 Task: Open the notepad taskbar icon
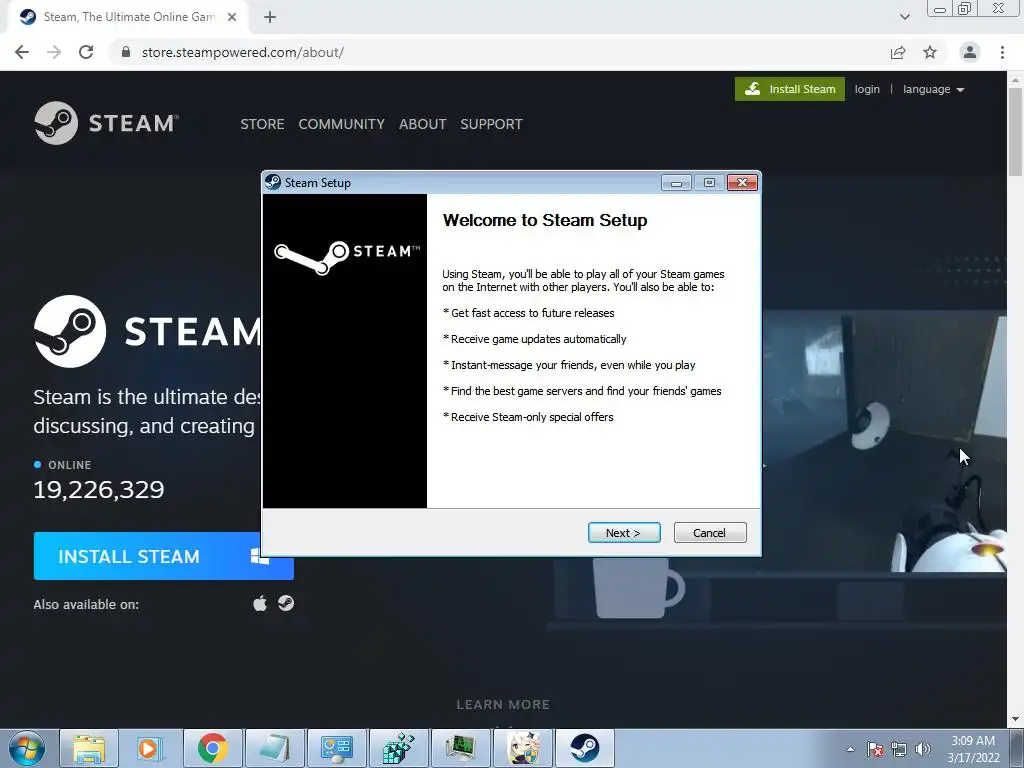click(x=275, y=748)
